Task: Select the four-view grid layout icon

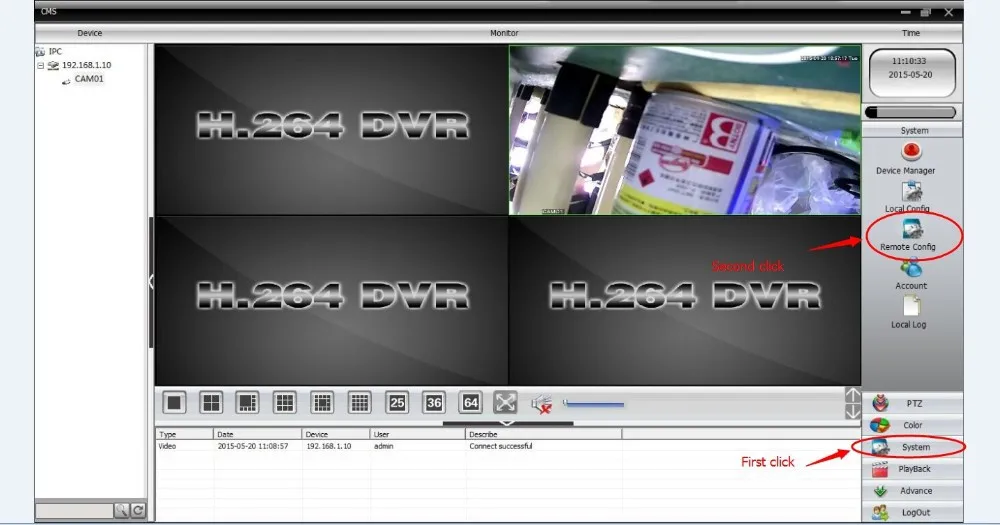Action: click(x=211, y=403)
